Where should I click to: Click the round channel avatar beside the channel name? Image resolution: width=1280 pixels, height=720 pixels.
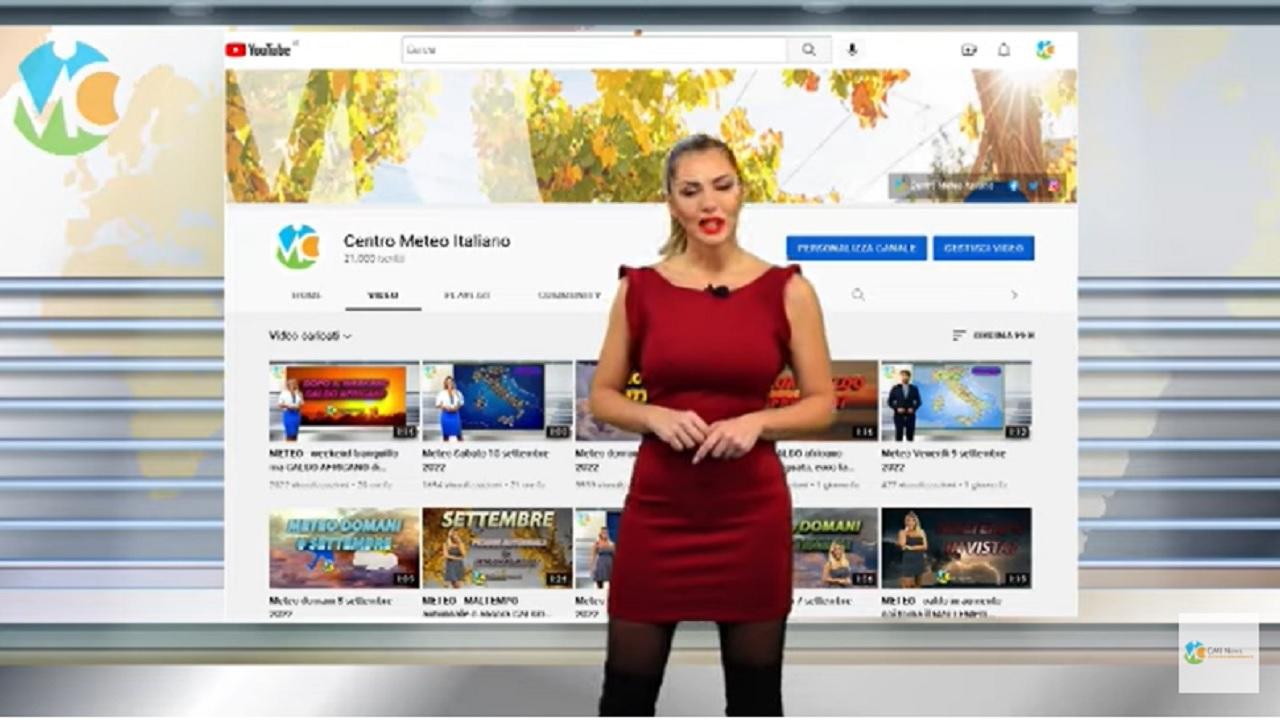297,246
